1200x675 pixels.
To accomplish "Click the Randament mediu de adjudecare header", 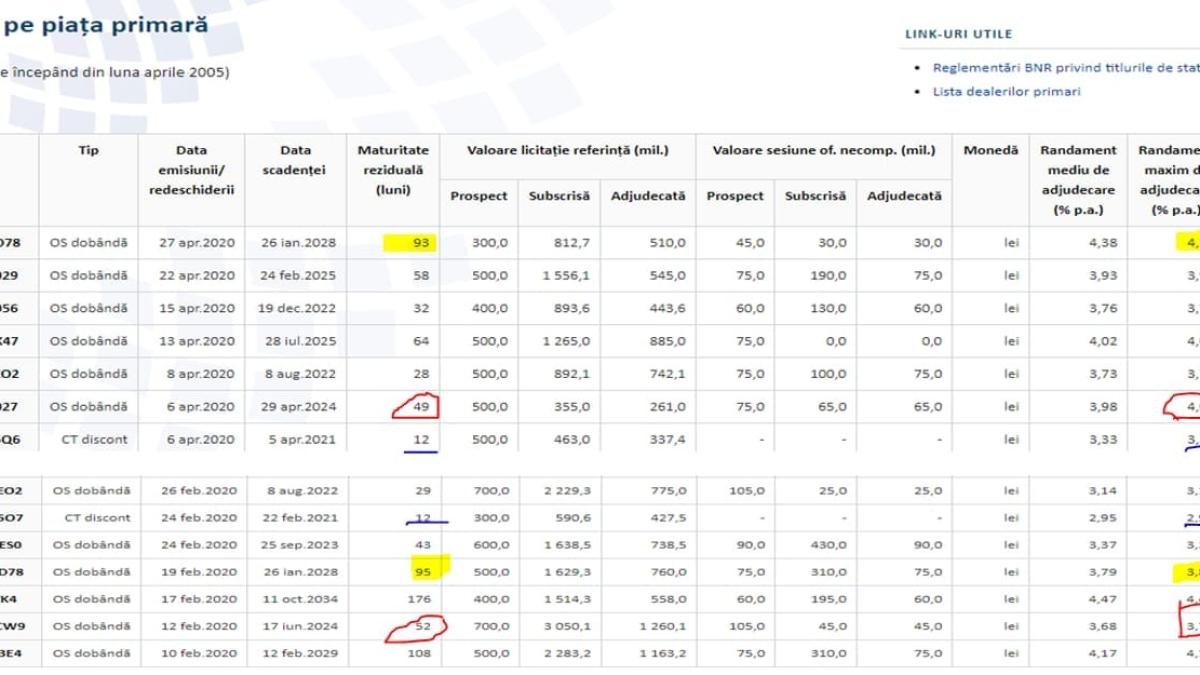I will [x=1078, y=180].
